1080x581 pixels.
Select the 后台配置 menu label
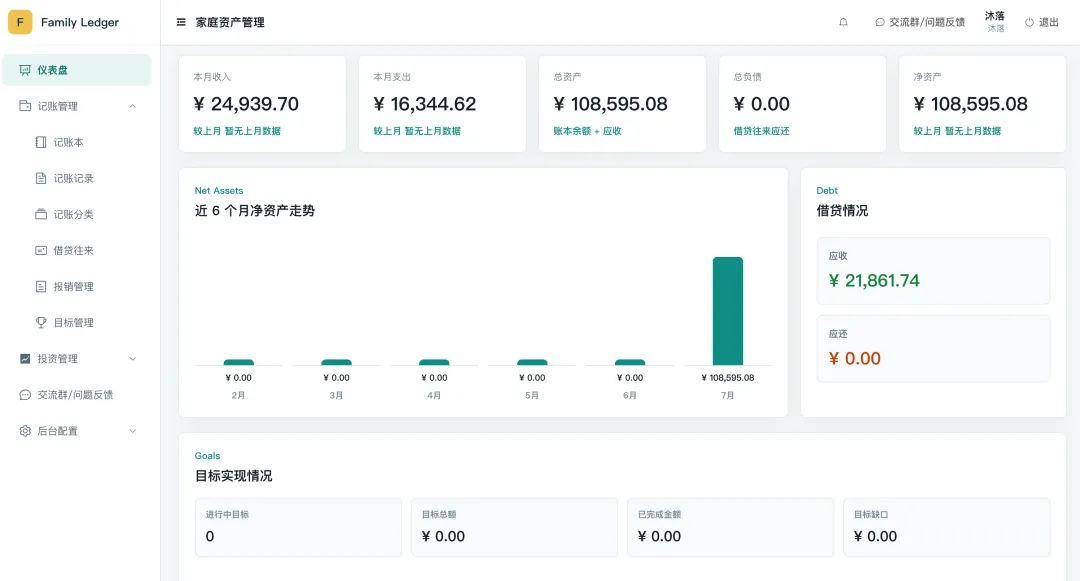point(58,431)
